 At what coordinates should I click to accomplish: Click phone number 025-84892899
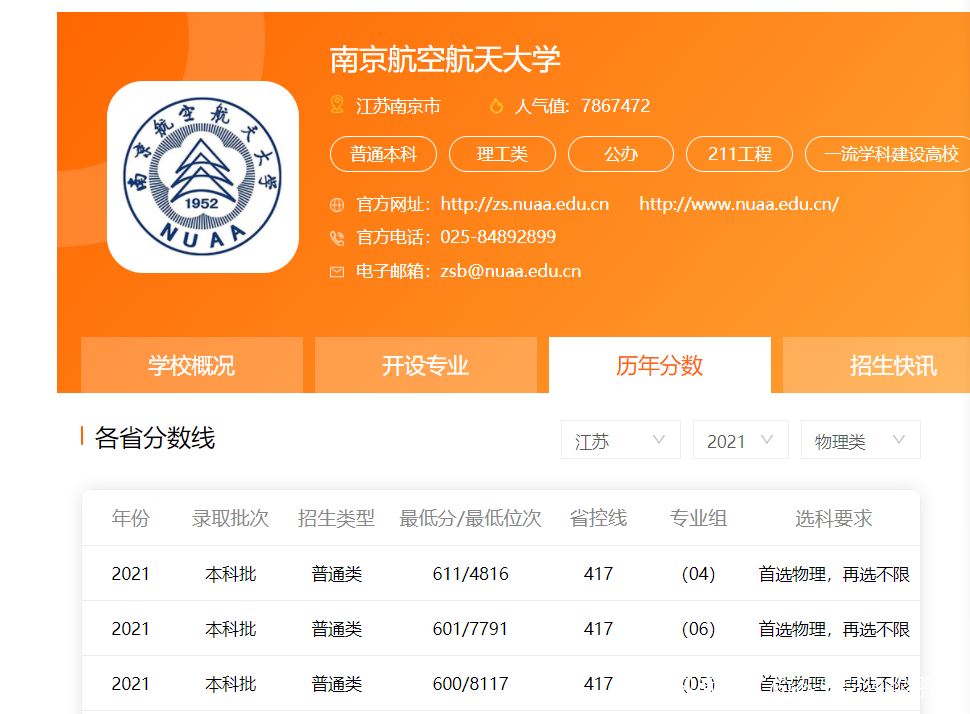tap(498, 237)
